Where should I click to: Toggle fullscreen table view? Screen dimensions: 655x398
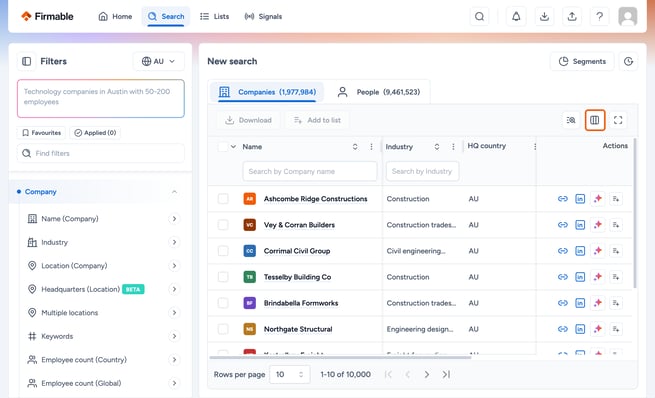pos(618,120)
